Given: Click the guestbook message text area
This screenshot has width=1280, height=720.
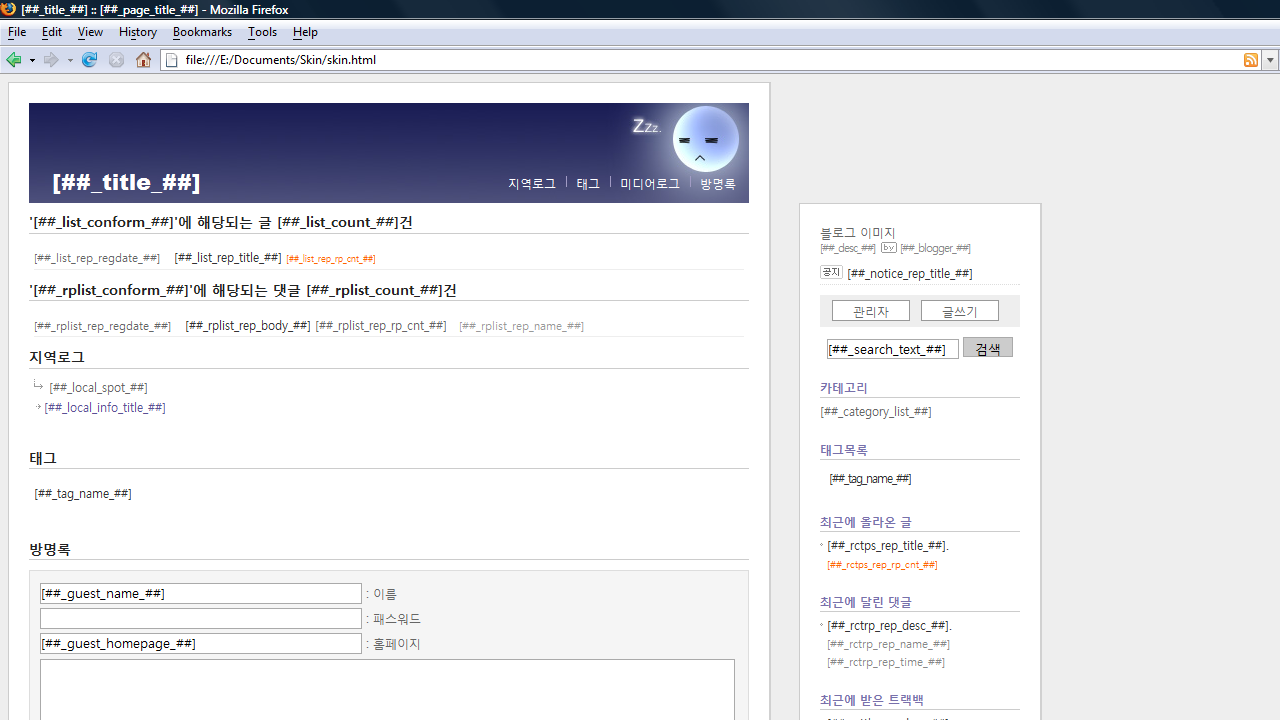Looking at the screenshot, I should [387, 690].
